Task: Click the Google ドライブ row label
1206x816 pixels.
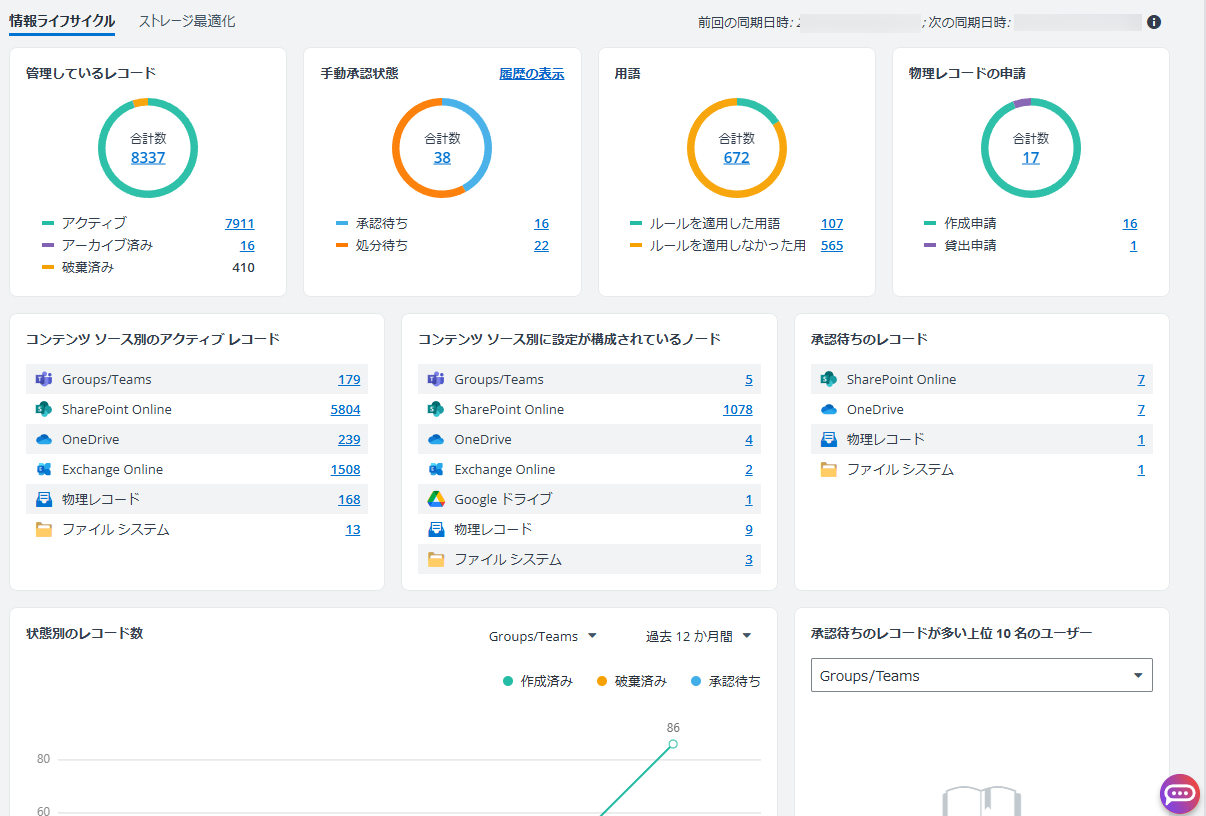Action: coord(503,499)
